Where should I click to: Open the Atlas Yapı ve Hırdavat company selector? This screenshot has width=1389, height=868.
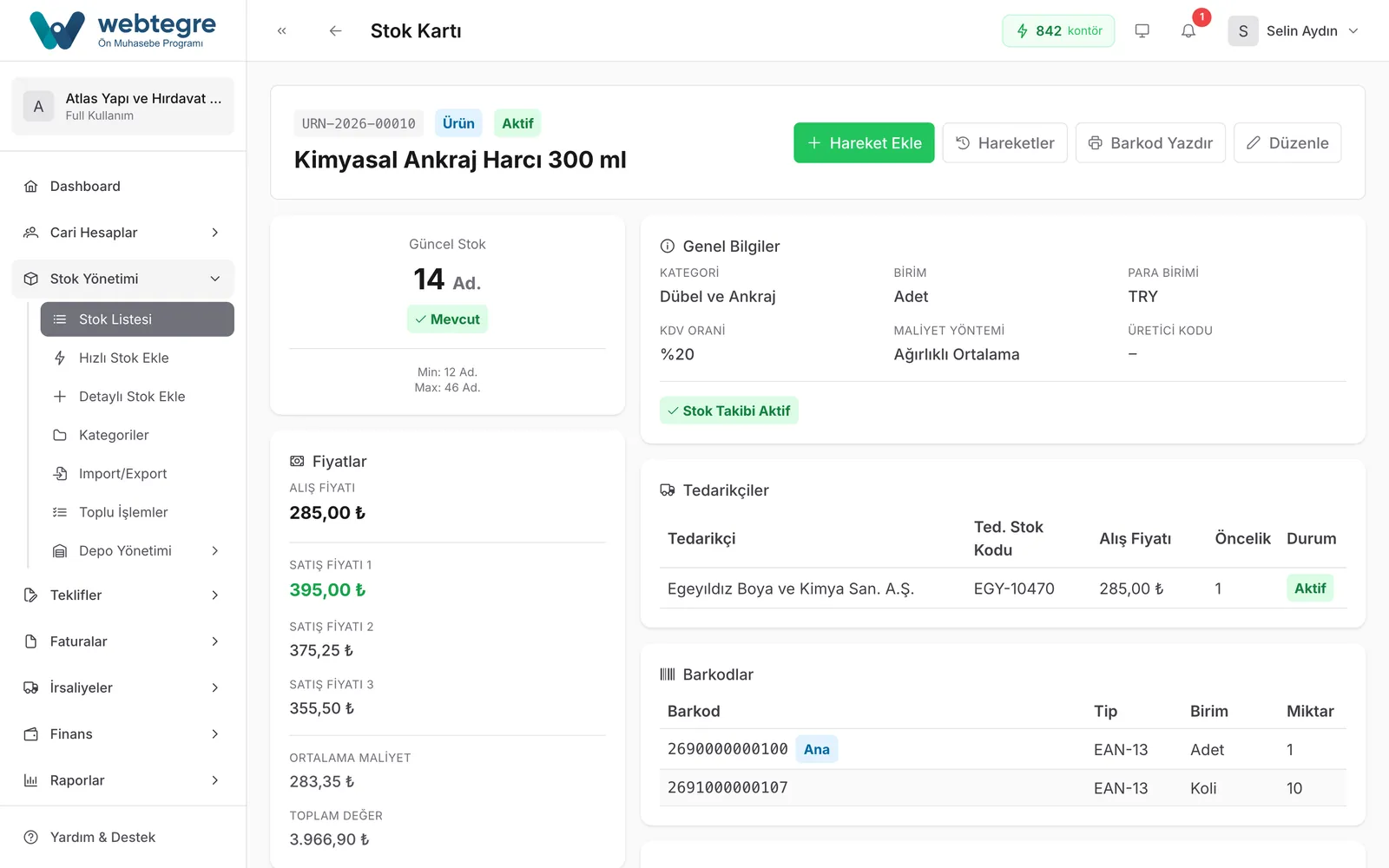(123, 107)
